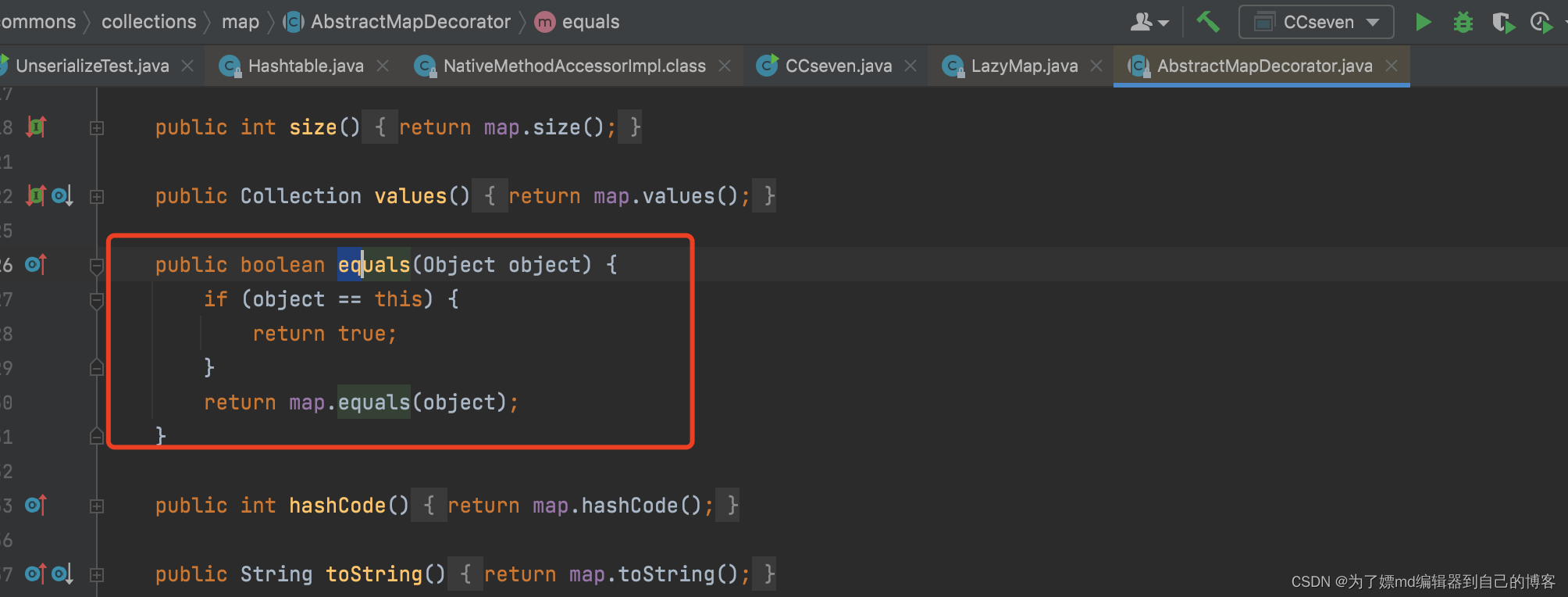Viewport: 1568px width, 597px height.
Task: Close the CCseven.java tab
Action: click(x=911, y=66)
